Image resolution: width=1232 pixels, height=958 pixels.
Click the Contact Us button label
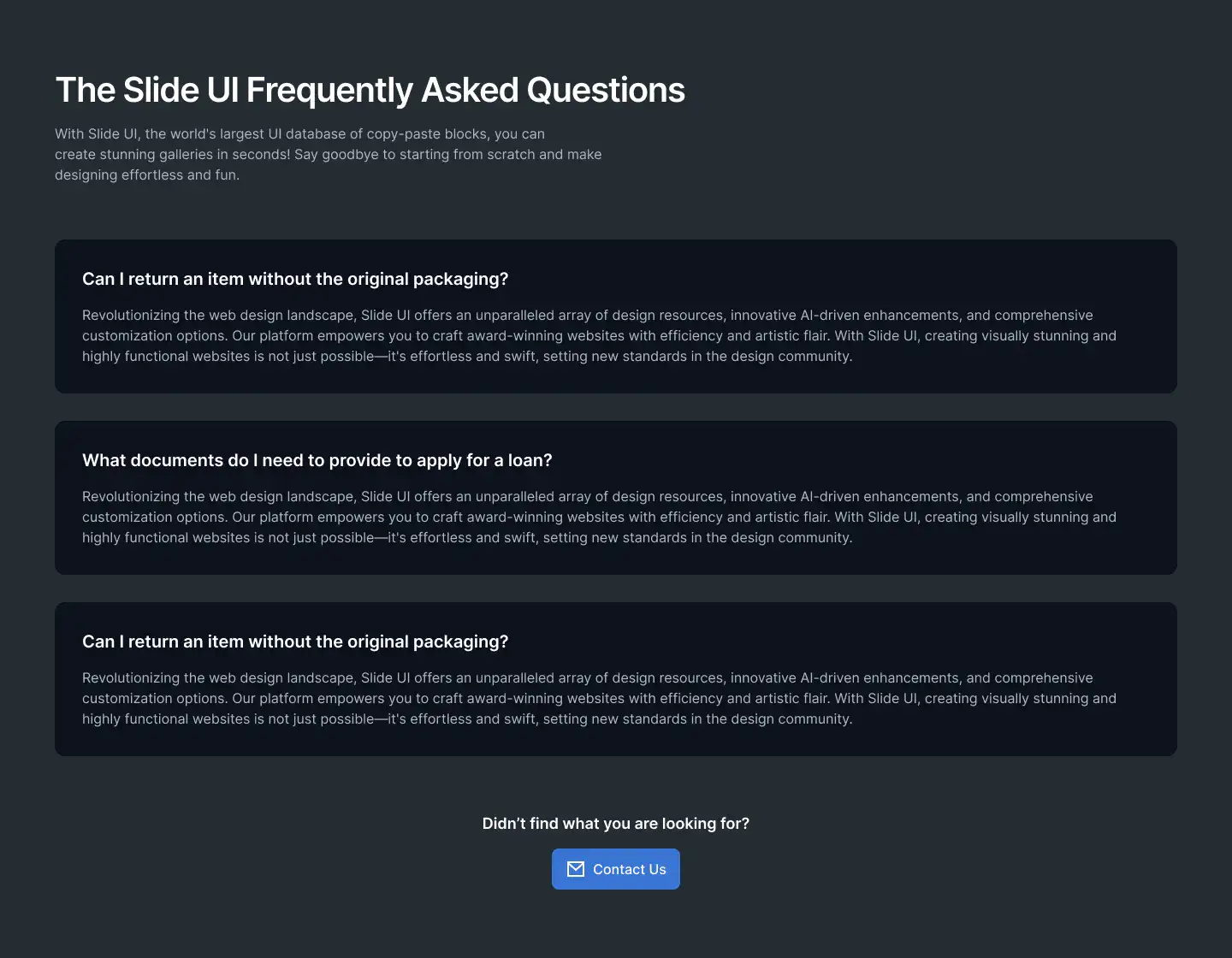point(630,869)
